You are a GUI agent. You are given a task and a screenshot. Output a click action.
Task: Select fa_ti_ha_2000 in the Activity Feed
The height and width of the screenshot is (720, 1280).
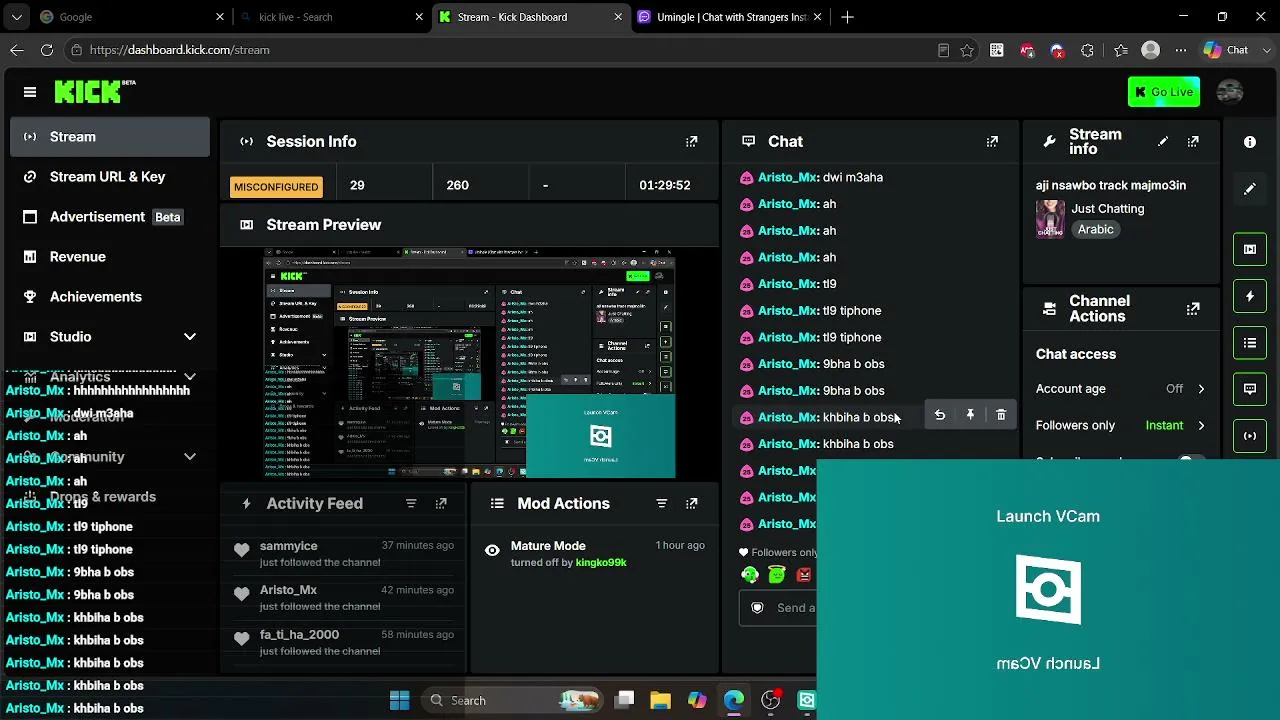[299, 634]
